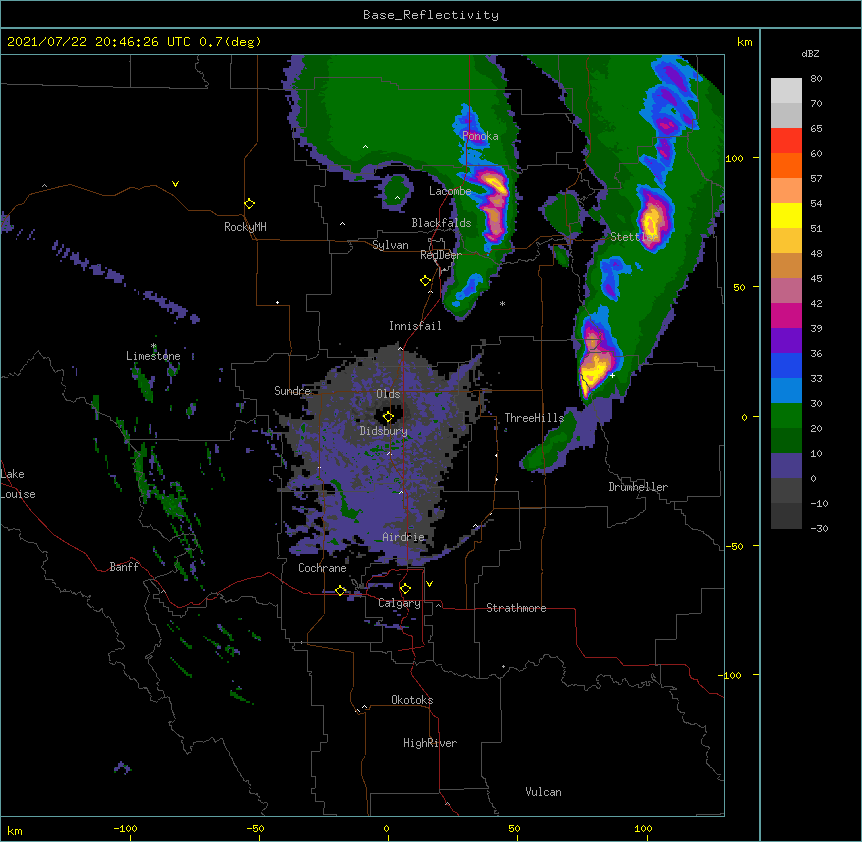Select the 0 dBZ purple color swatch
Screen dimensions: 862x842
786,466
